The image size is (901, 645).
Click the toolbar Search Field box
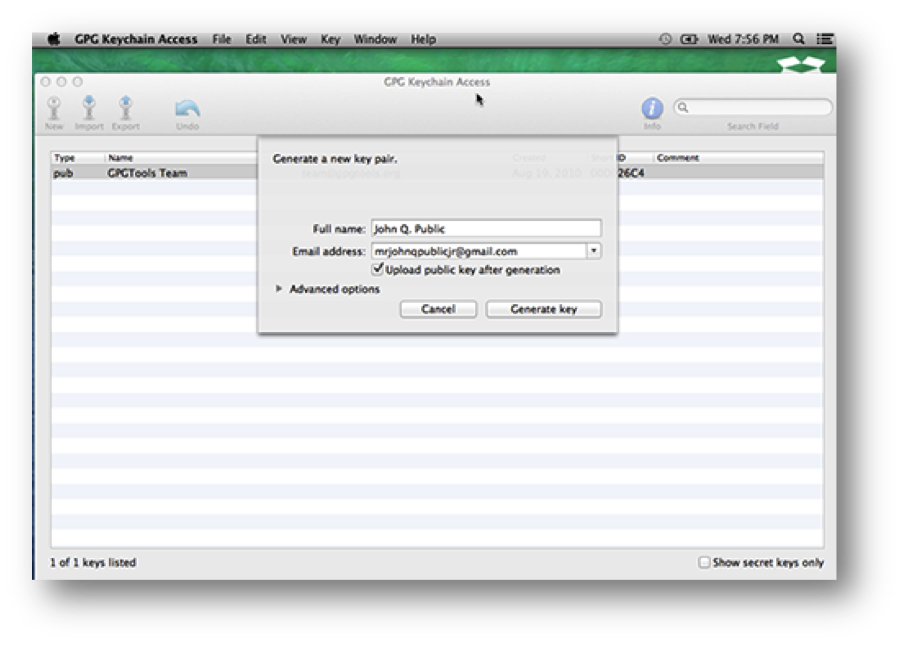tap(753, 107)
